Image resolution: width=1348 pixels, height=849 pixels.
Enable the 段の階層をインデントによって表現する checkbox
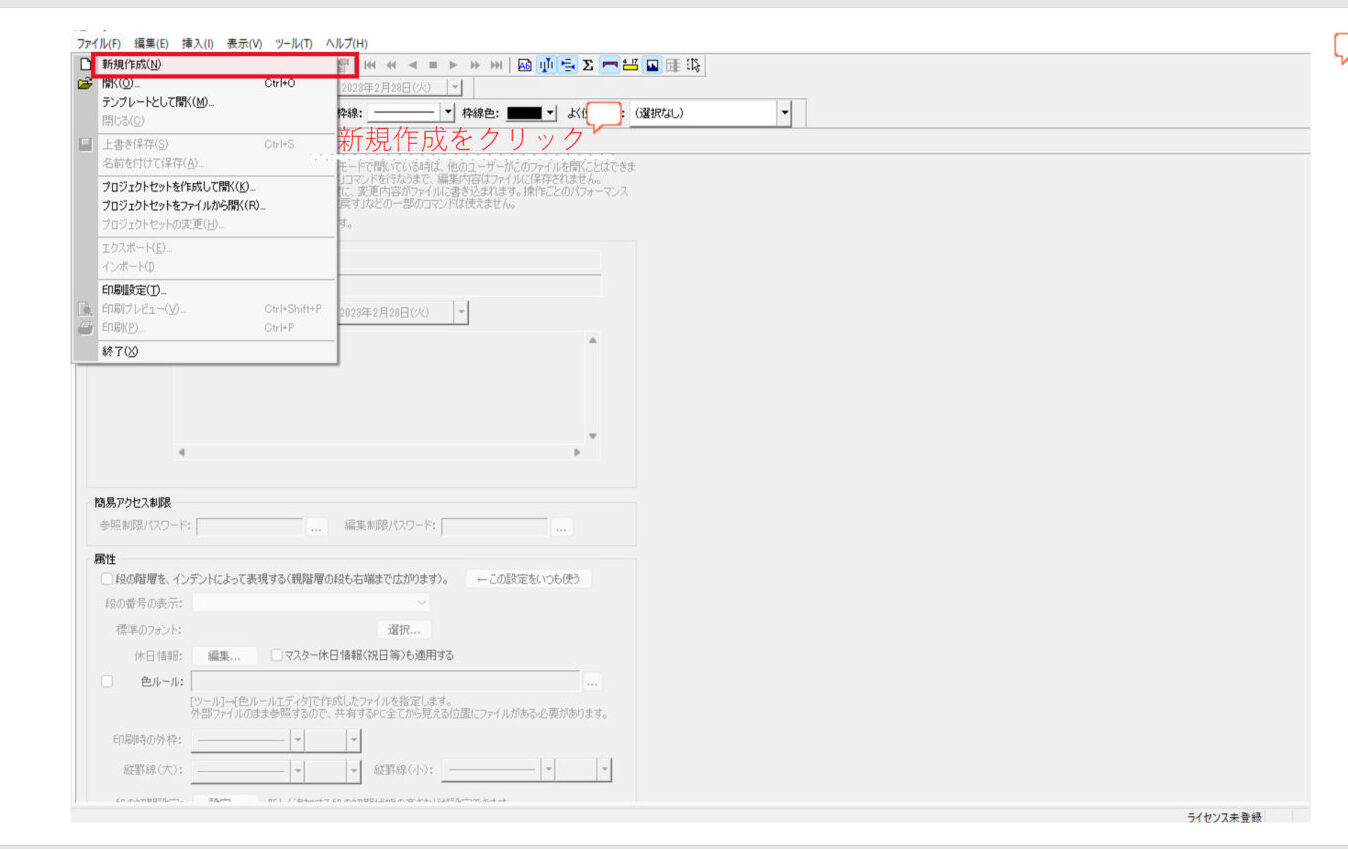pyautogui.click(x=107, y=578)
